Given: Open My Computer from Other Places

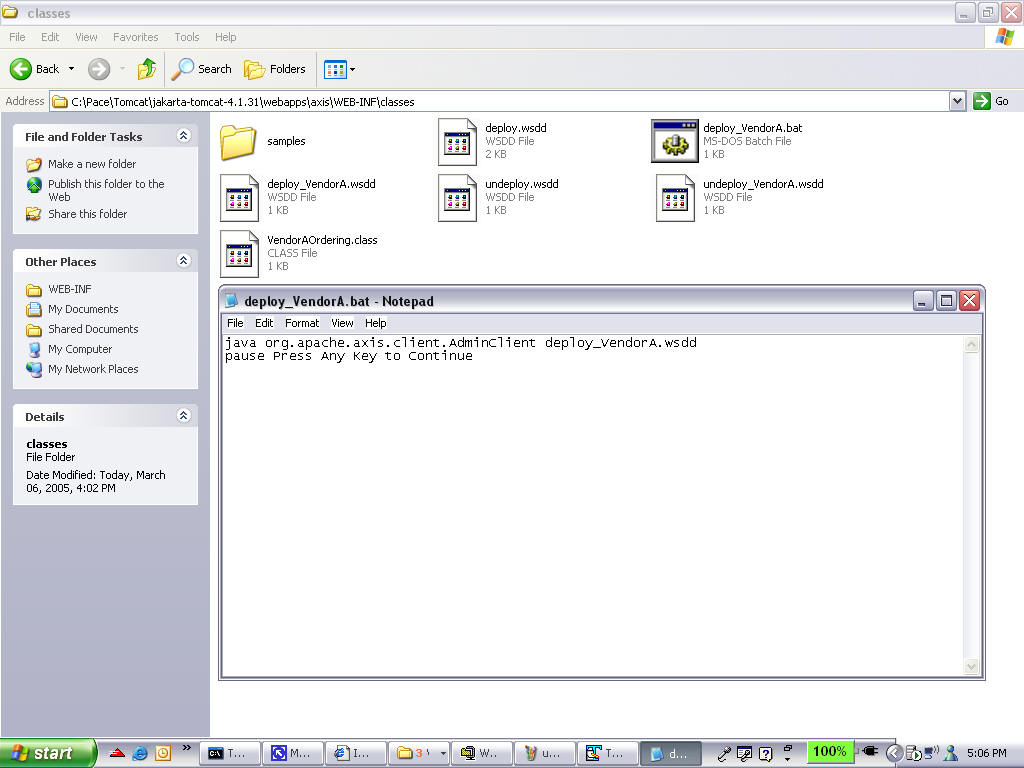Looking at the screenshot, I should (x=80, y=349).
